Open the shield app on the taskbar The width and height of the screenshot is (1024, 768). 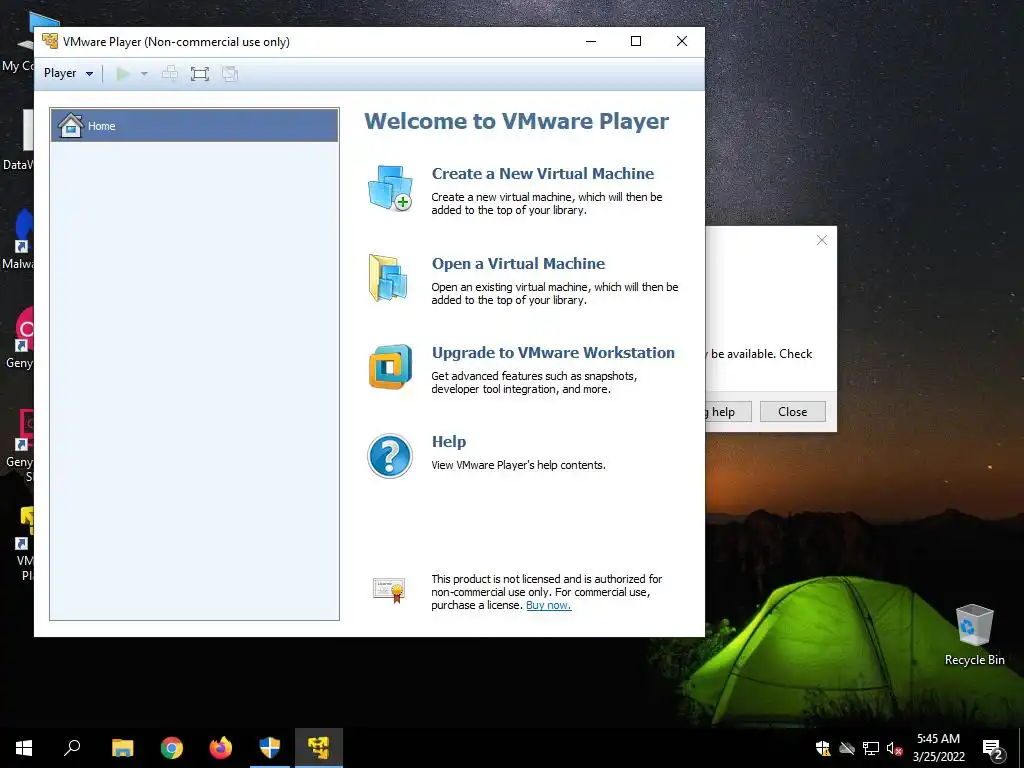(x=270, y=748)
